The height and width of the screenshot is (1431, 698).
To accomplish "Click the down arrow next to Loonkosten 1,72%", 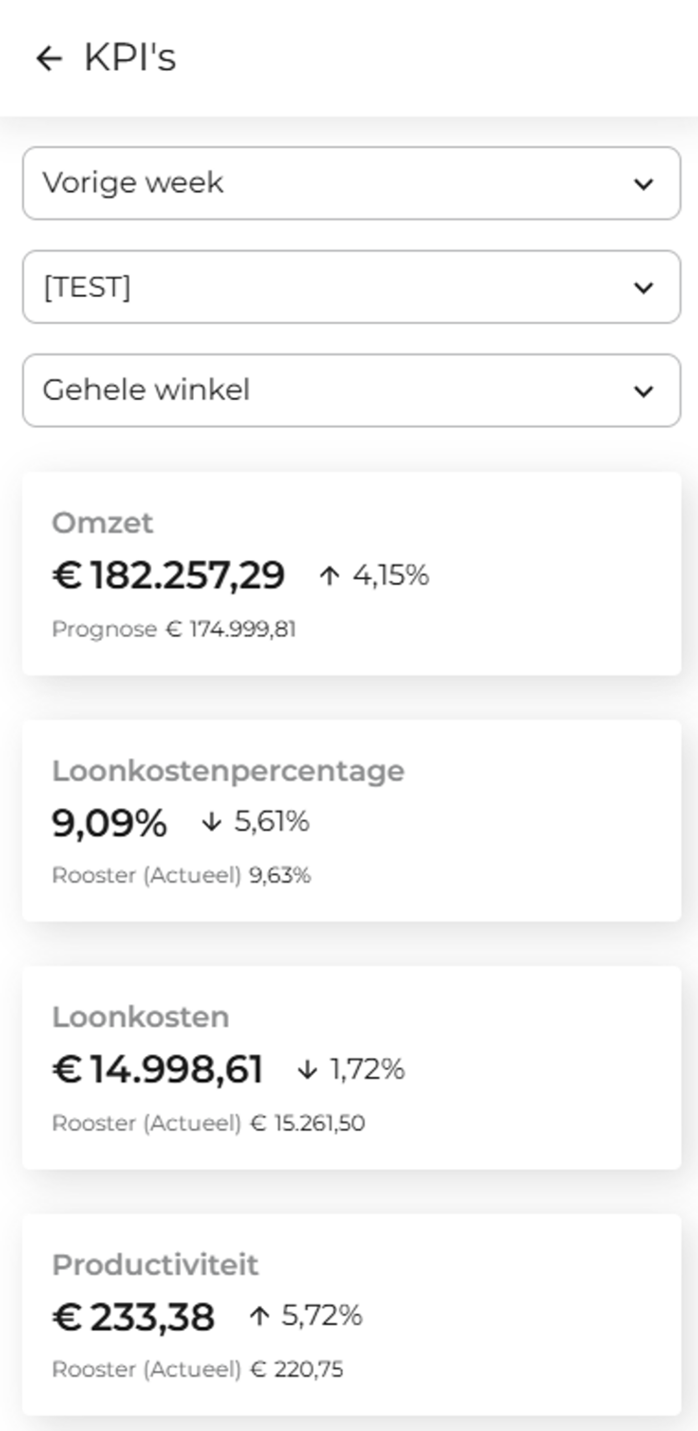I will pyautogui.click(x=307, y=1070).
